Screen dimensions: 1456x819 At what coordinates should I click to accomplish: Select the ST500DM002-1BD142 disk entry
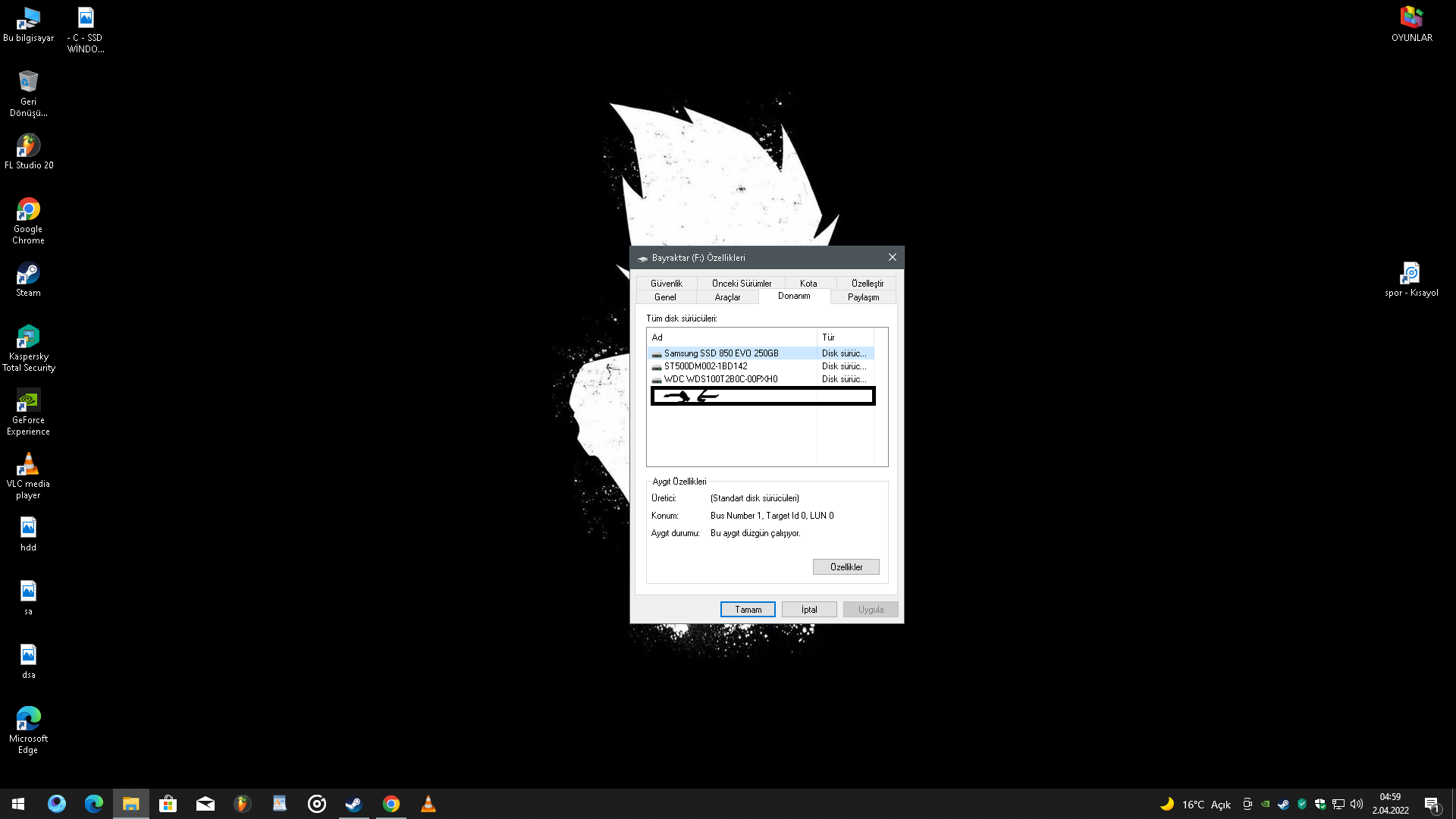click(x=705, y=366)
